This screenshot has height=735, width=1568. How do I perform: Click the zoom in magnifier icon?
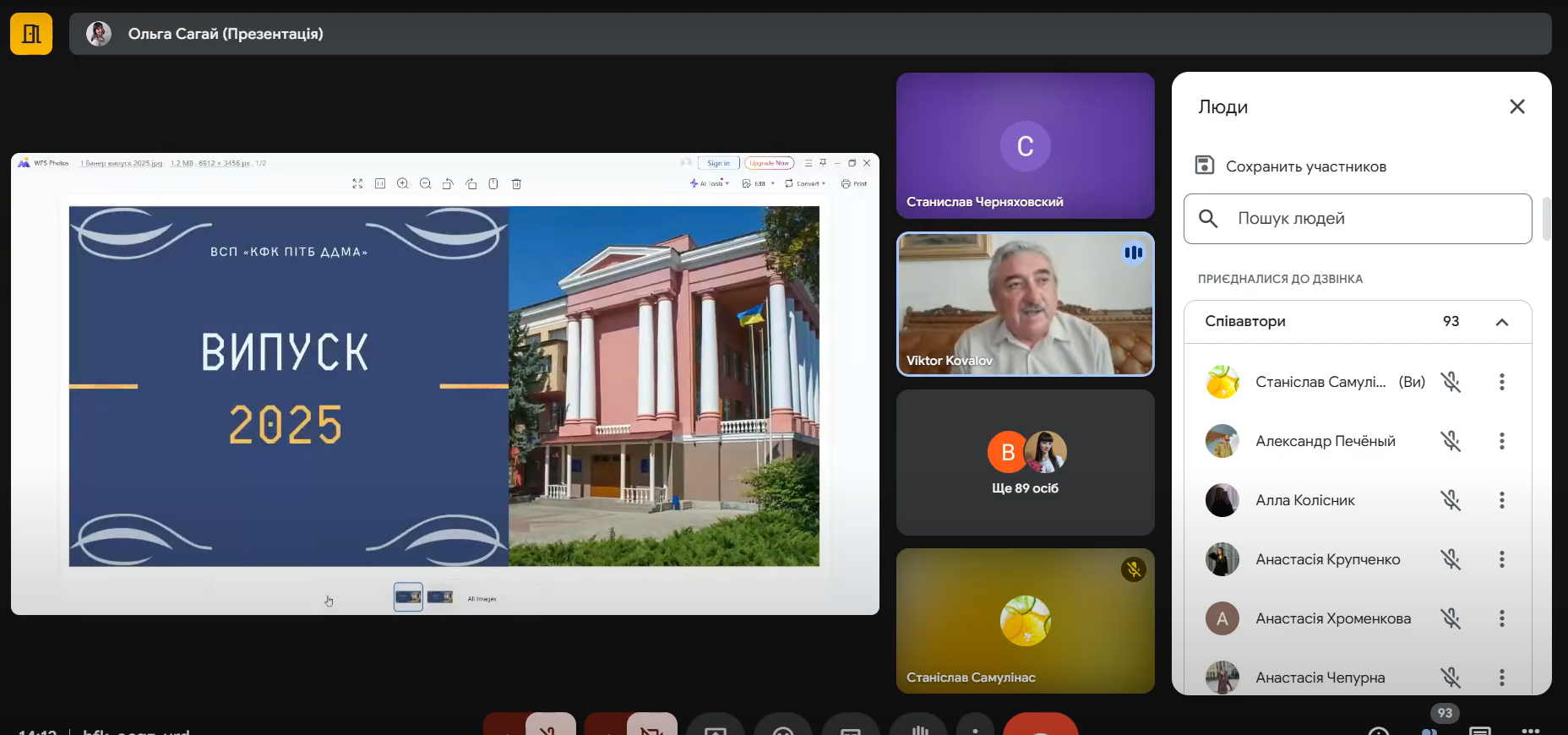point(403,183)
